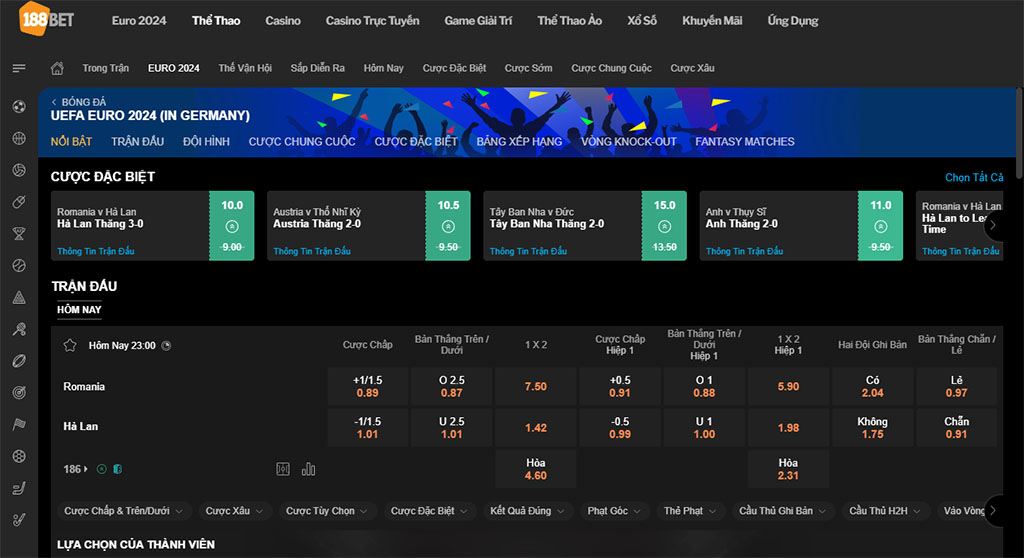Open the Xổ Số menu
1024x558 pixels.
(x=642, y=20)
